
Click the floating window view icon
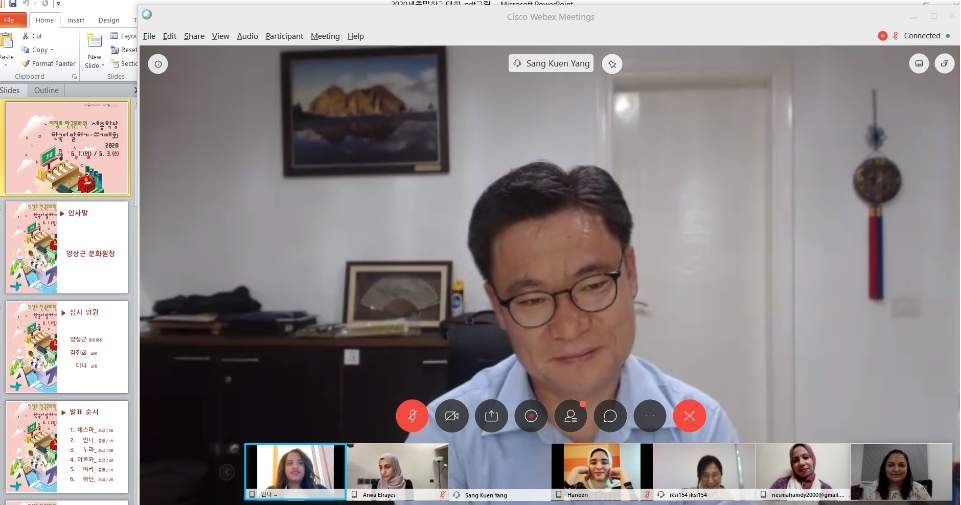(x=944, y=64)
